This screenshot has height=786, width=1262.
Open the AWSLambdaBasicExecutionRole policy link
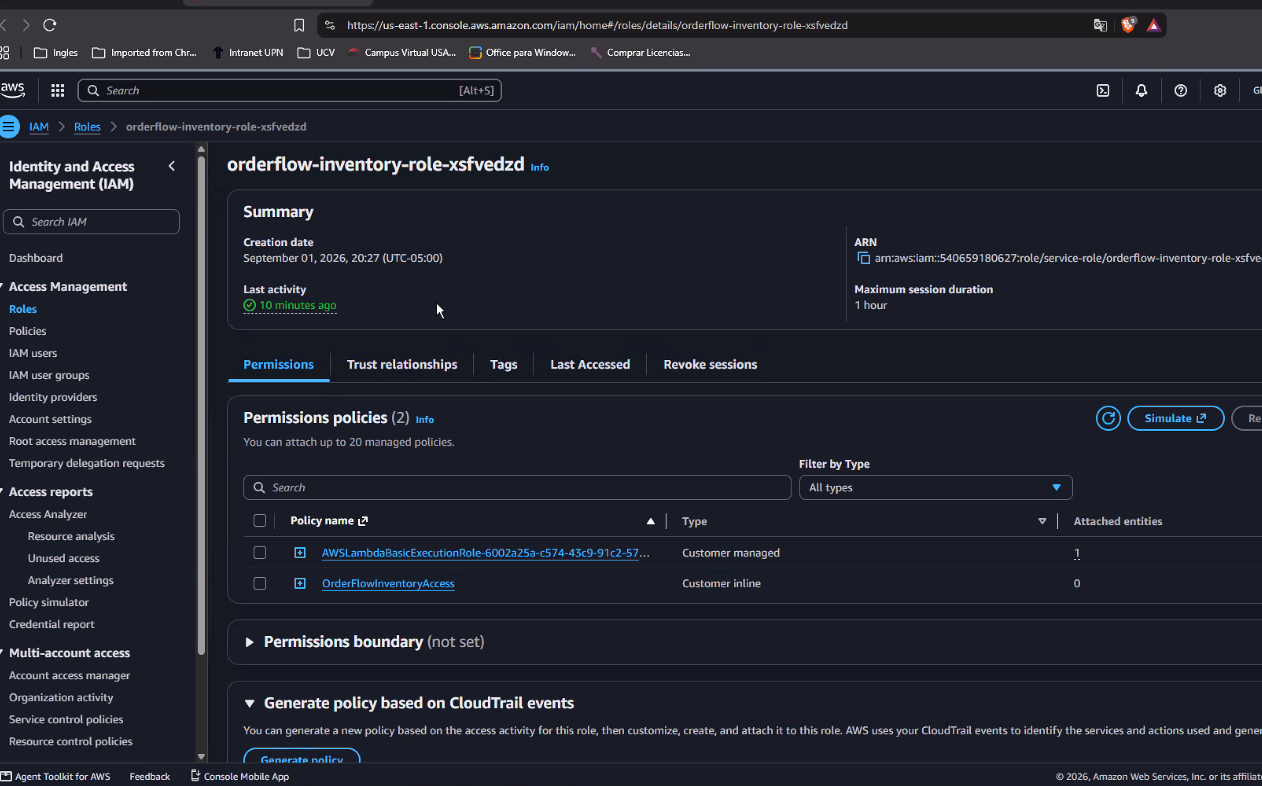[486, 553]
